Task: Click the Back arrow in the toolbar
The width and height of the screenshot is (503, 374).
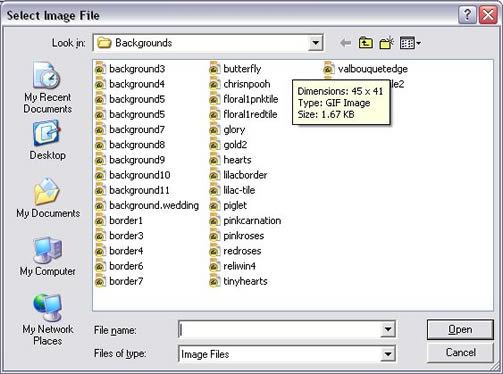Action: point(345,43)
